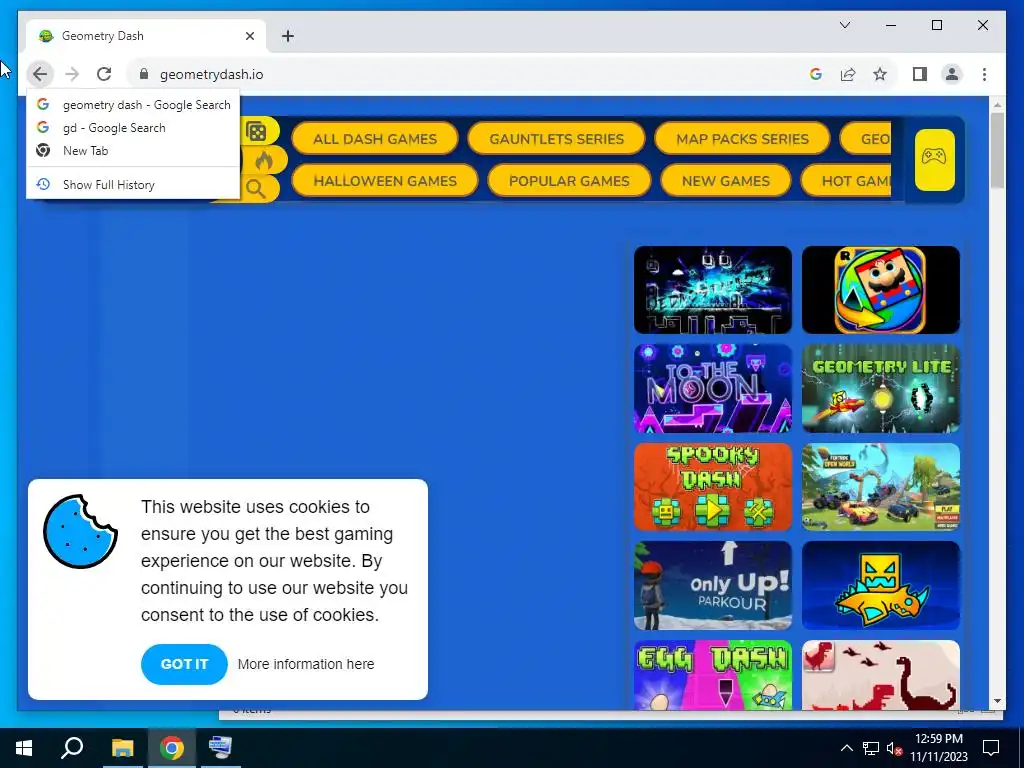1024x768 pixels.
Task: Open the tab search chevron
Action: tap(844, 25)
